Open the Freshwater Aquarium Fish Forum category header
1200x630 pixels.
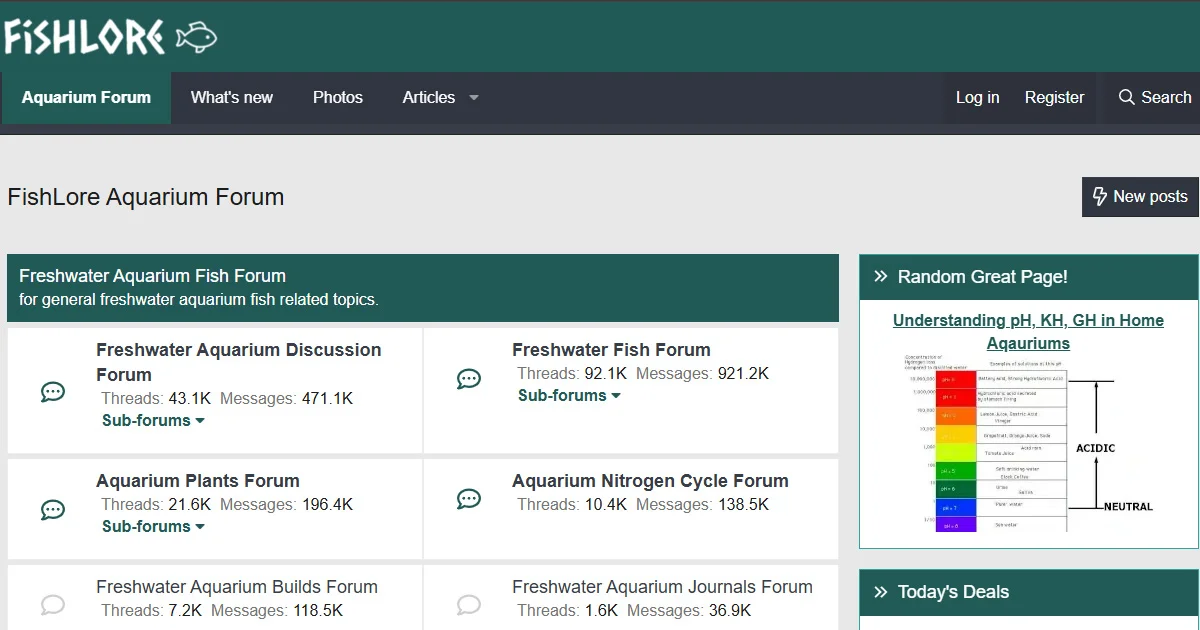(152, 276)
